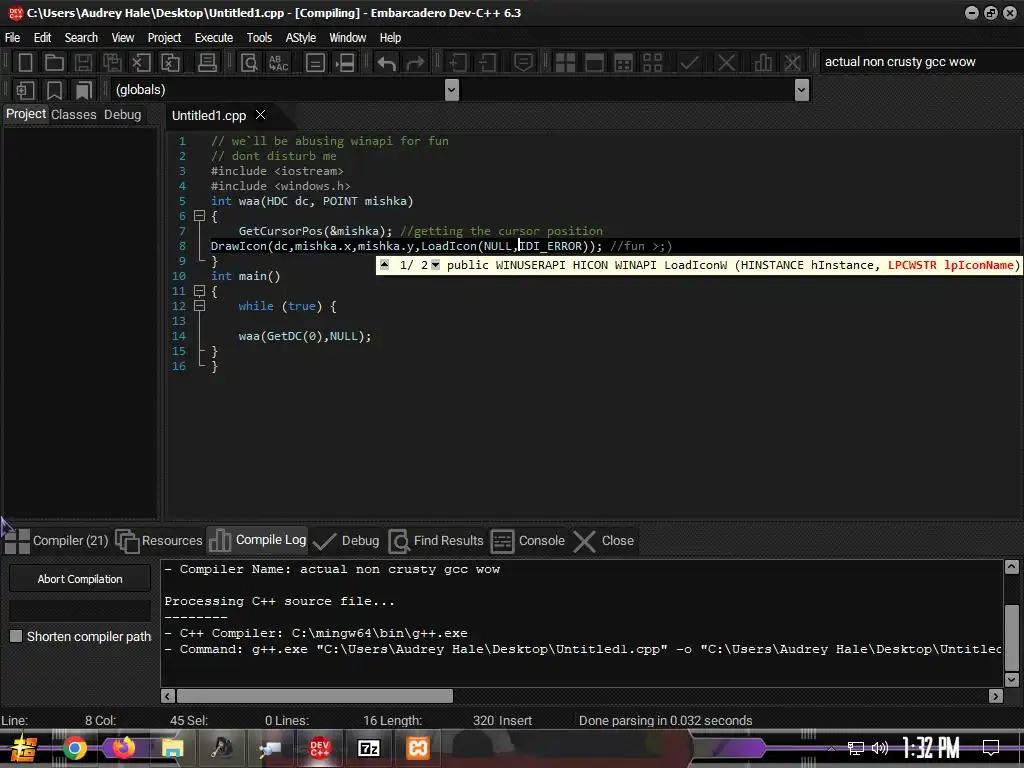Click the Delete Profiling Information icon
1024x768 pixels.
tap(792, 62)
